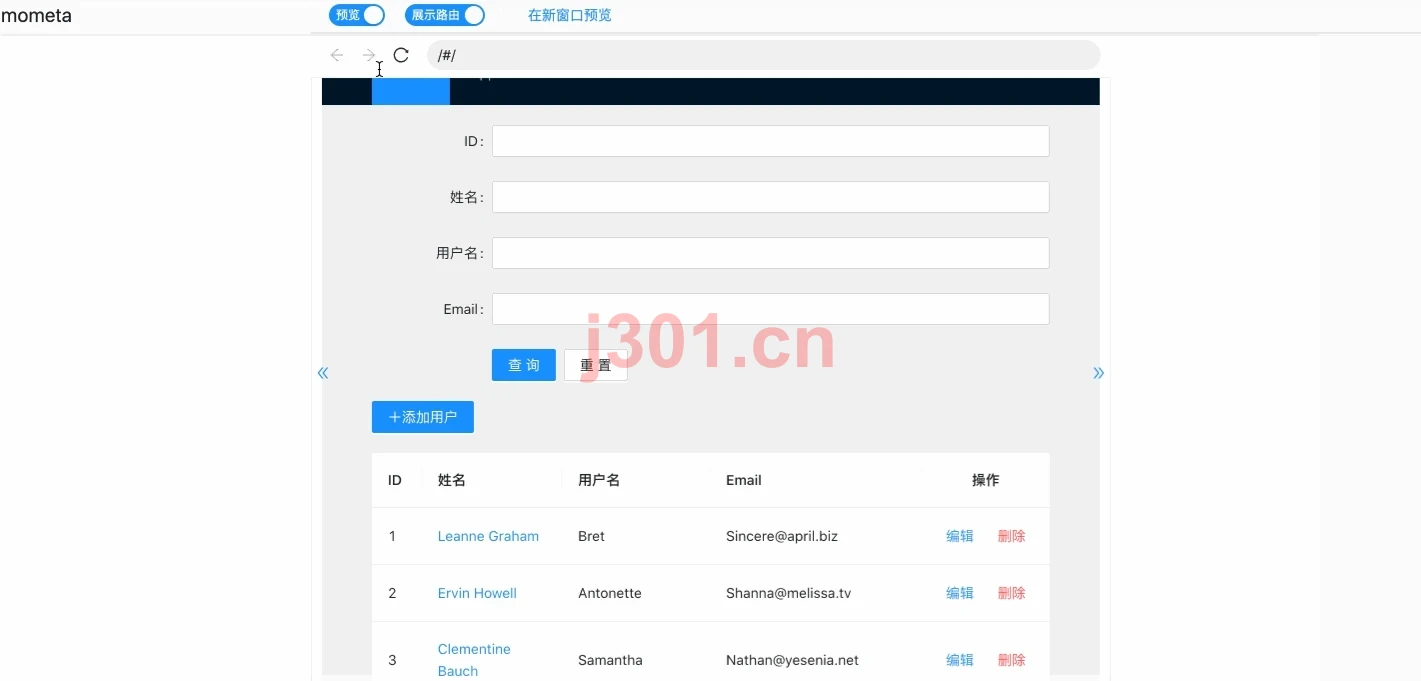Select email cell Sincere@april.biz
Viewport: 1421px width, 681px height.
(782, 536)
